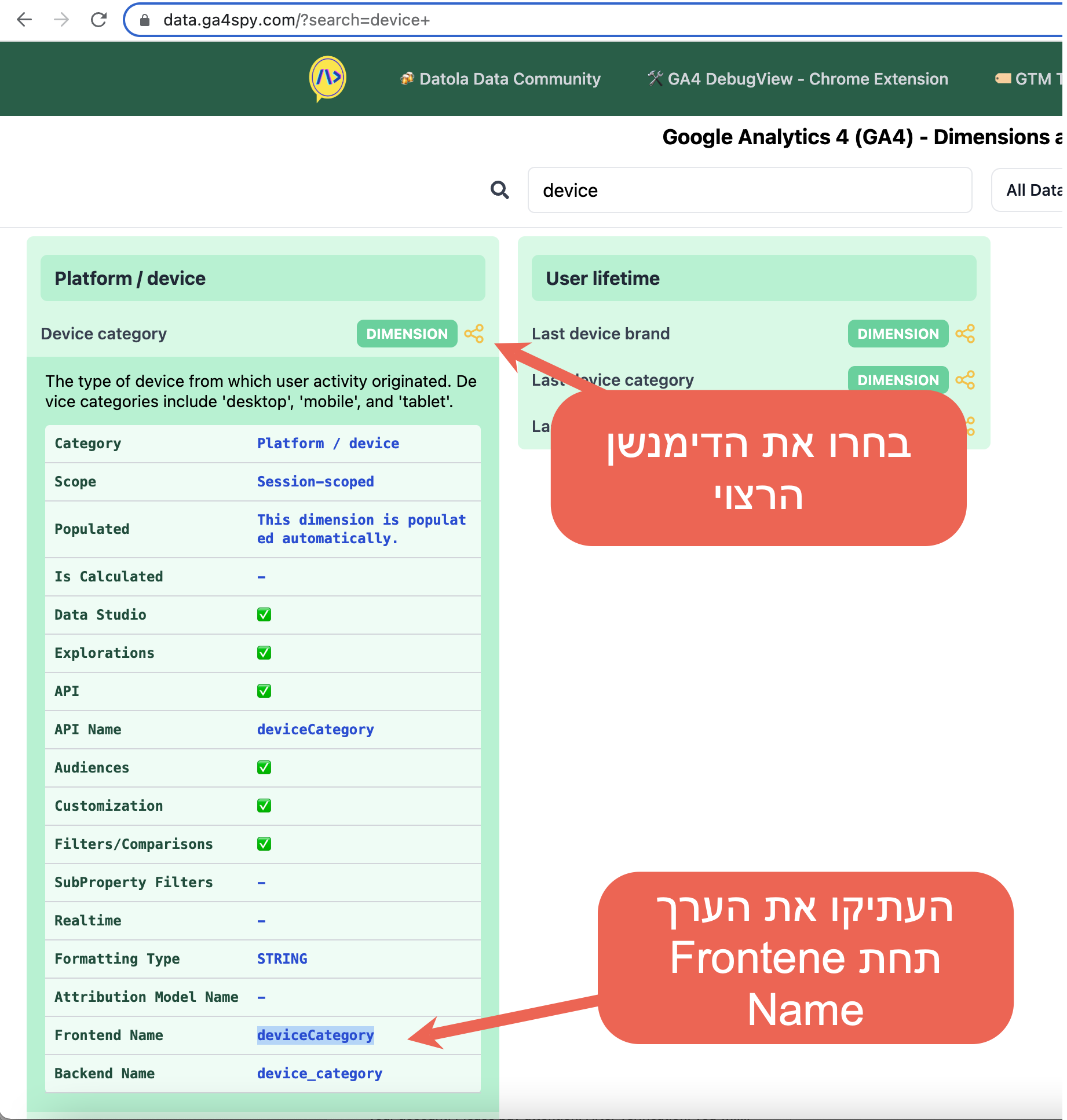This screenshot has width=1067, height=1120.
Task: Click the 'Session-scoped' scope value
Action: point(316,481)
